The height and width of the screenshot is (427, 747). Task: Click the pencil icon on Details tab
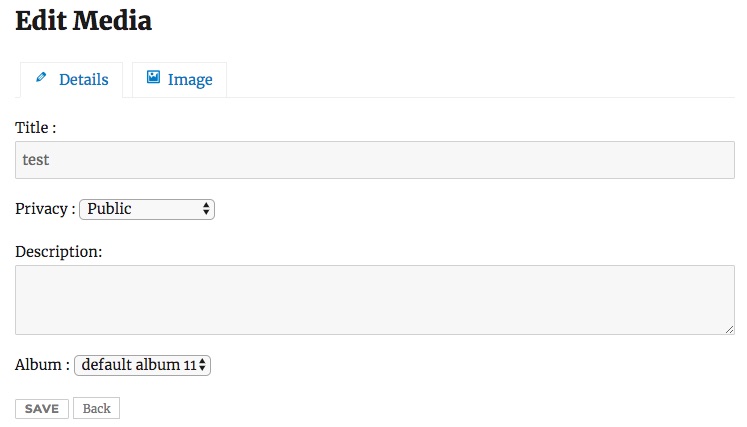[x=41, y=77]
